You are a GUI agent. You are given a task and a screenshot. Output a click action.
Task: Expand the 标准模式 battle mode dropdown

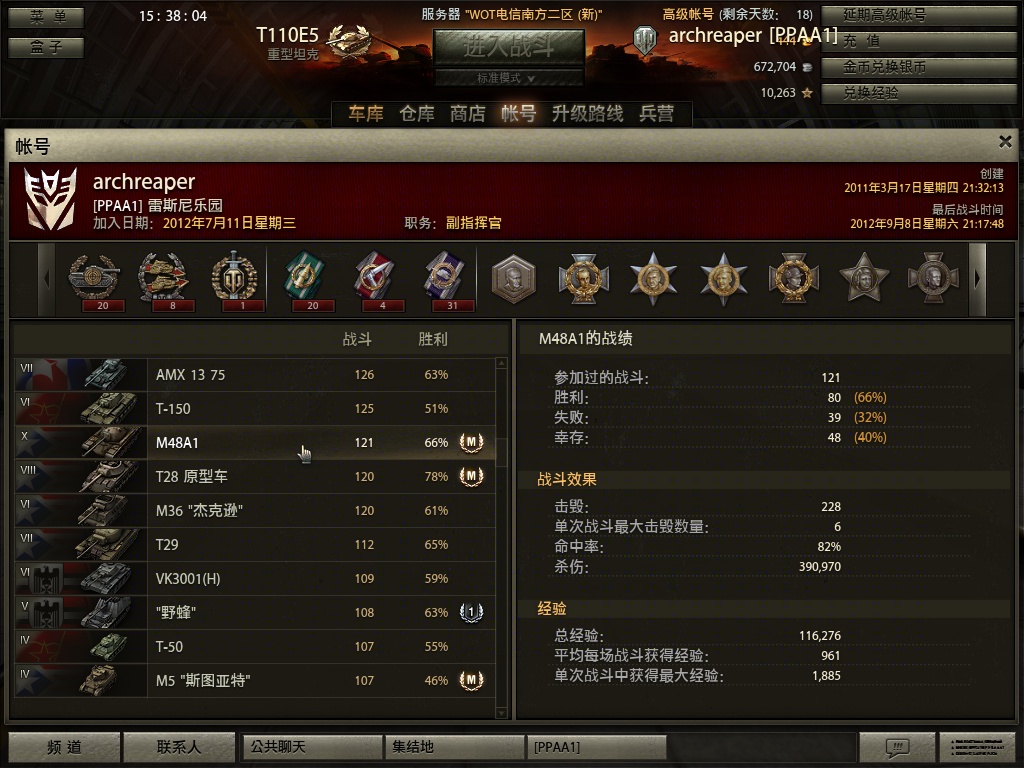pos(508,78)
